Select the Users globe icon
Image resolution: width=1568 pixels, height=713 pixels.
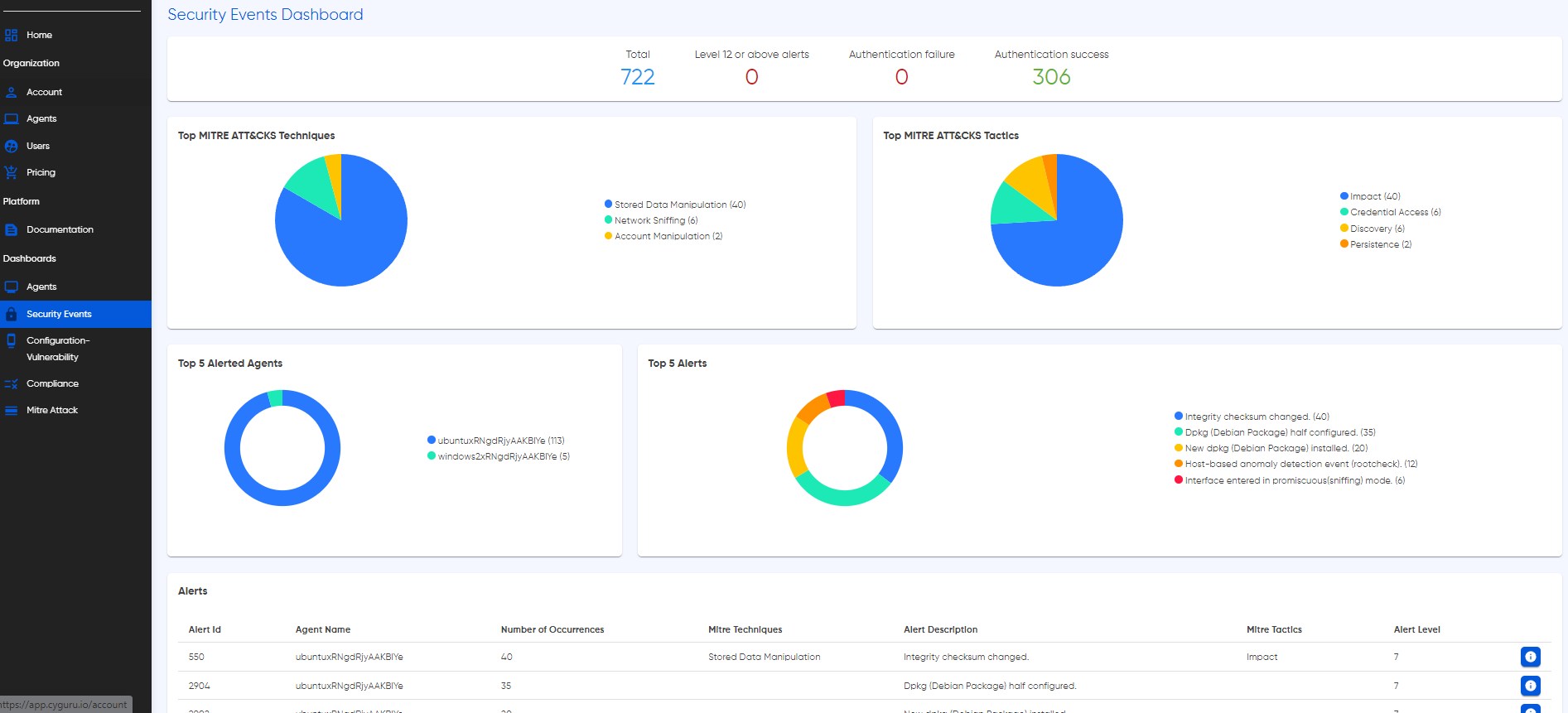pyautogui.click(x=11, y=146)
